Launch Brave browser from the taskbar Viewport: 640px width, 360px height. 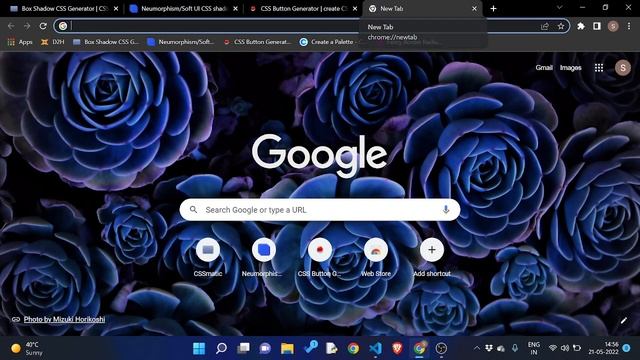coord(397,348)
